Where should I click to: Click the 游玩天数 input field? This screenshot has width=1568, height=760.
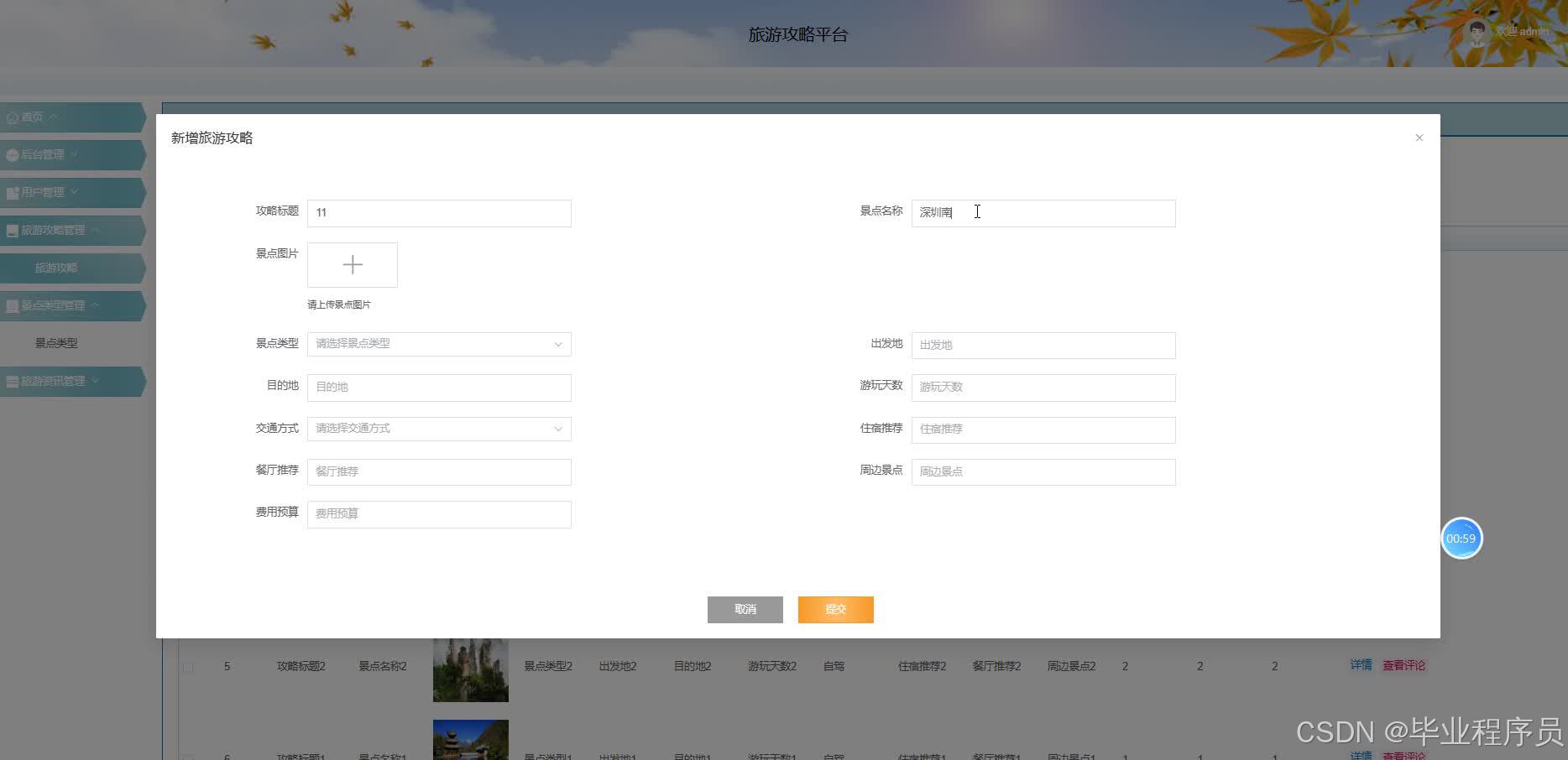click(1043, 387)
